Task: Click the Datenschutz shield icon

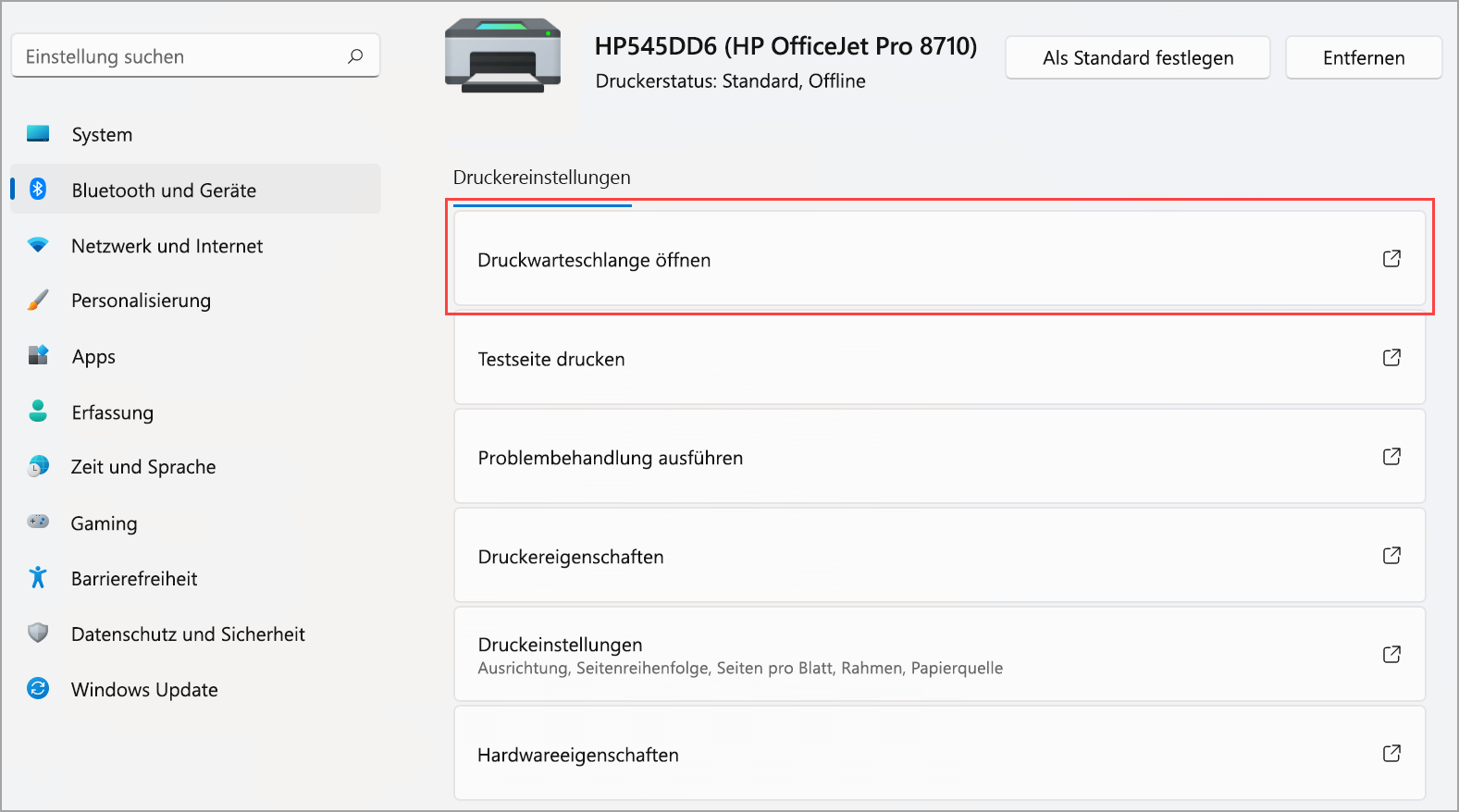Action: click(38, 633)
